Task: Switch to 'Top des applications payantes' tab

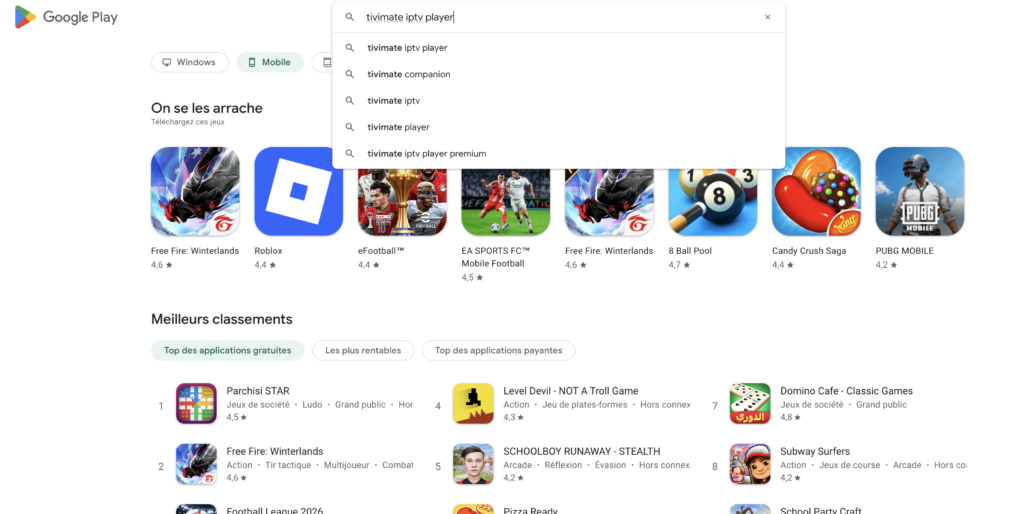Action: [x=498, y=350]
